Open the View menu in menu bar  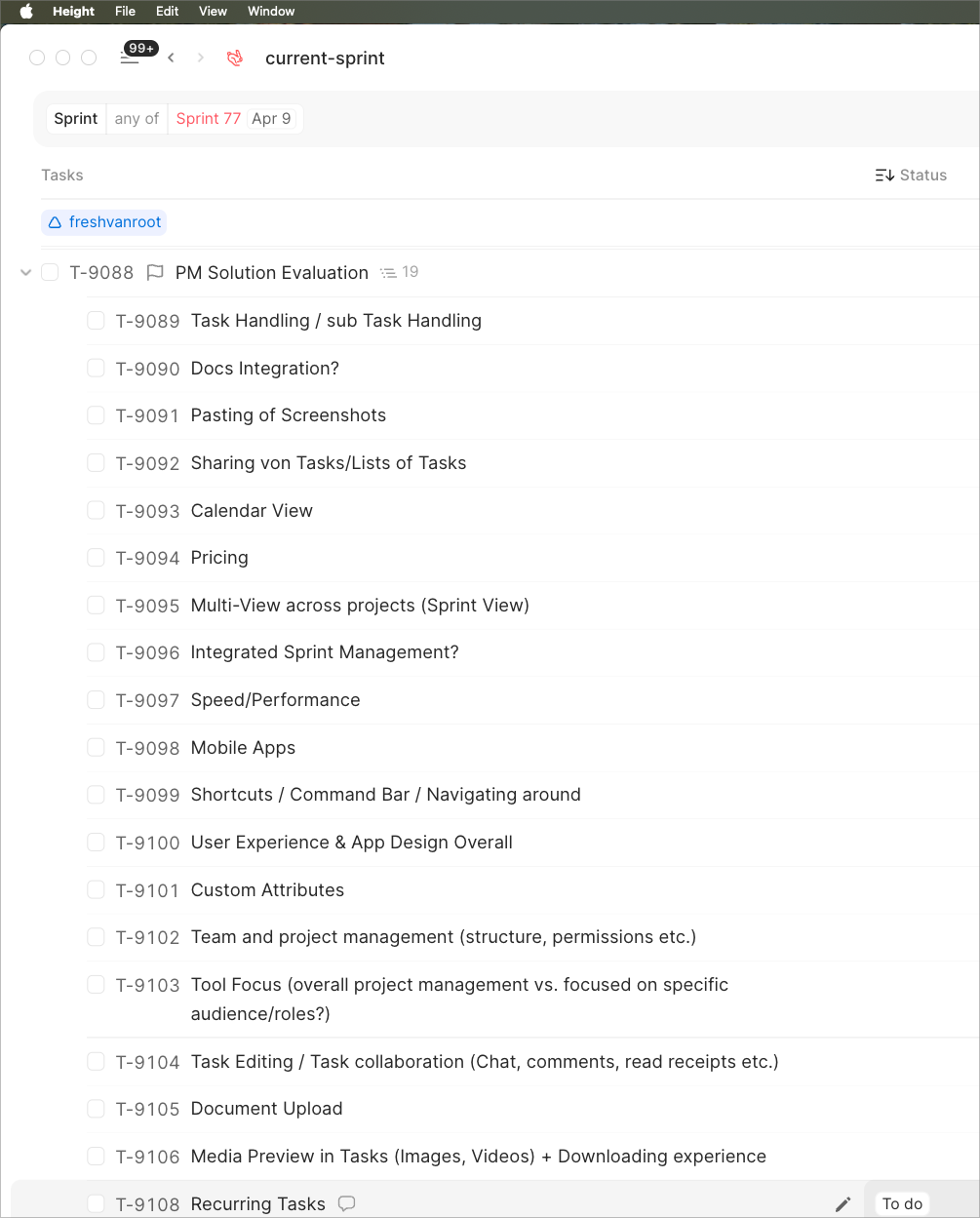tap(213, 12)
